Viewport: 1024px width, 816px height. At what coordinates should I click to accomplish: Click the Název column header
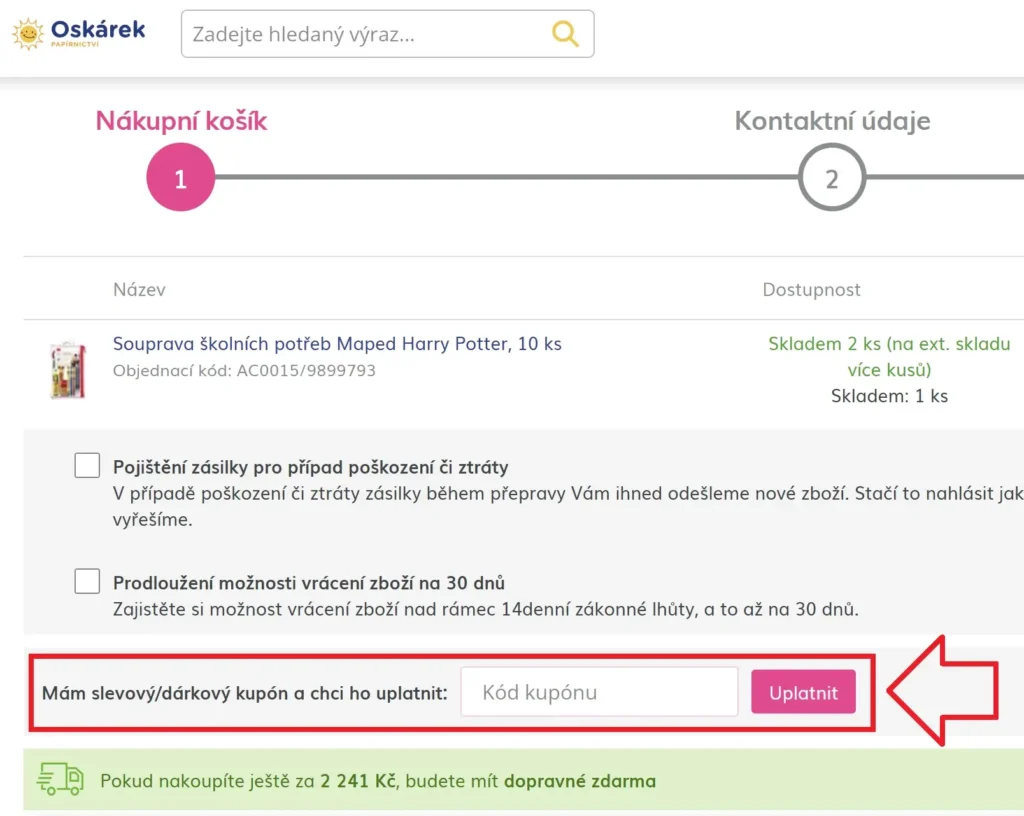tap(139, 289)
